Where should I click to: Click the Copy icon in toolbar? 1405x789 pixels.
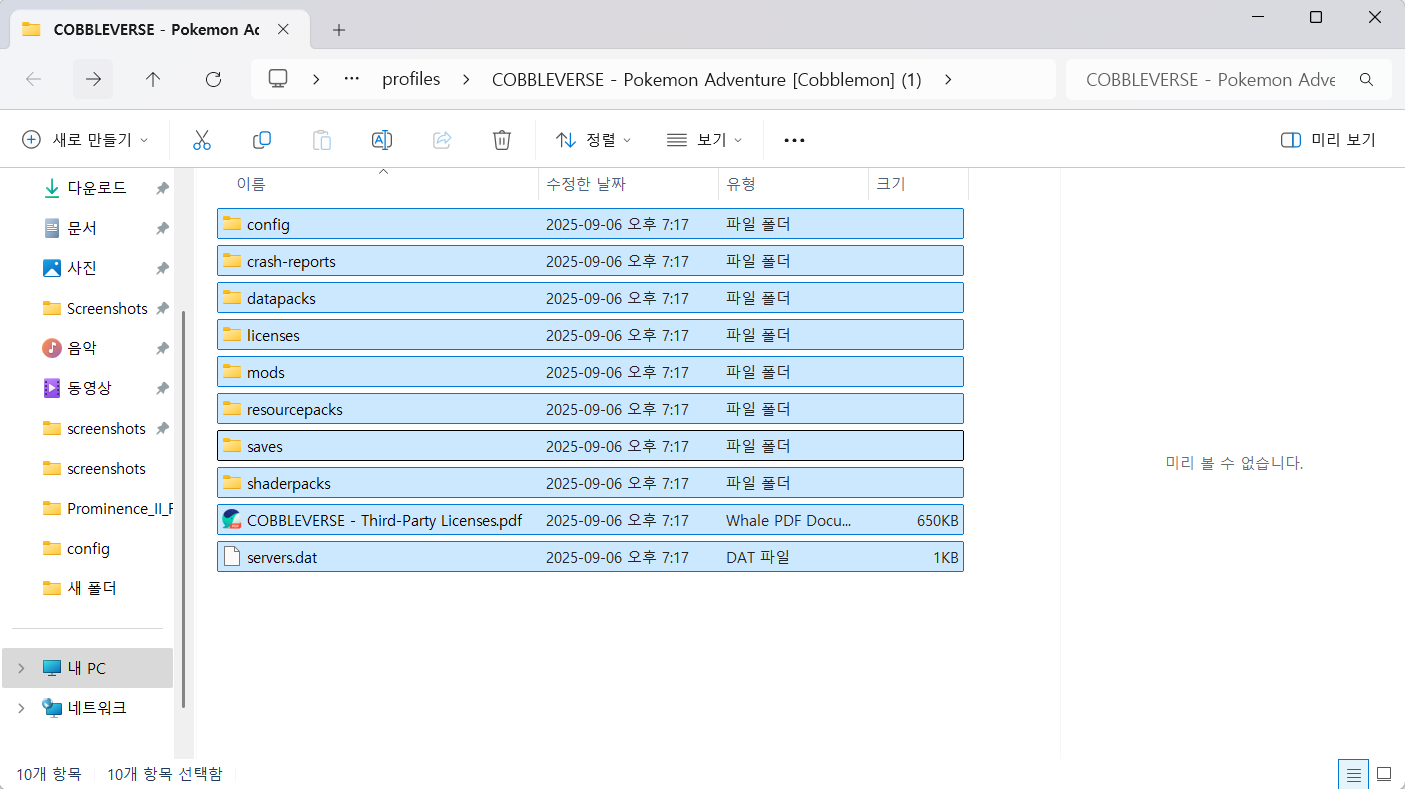point(262,140)
